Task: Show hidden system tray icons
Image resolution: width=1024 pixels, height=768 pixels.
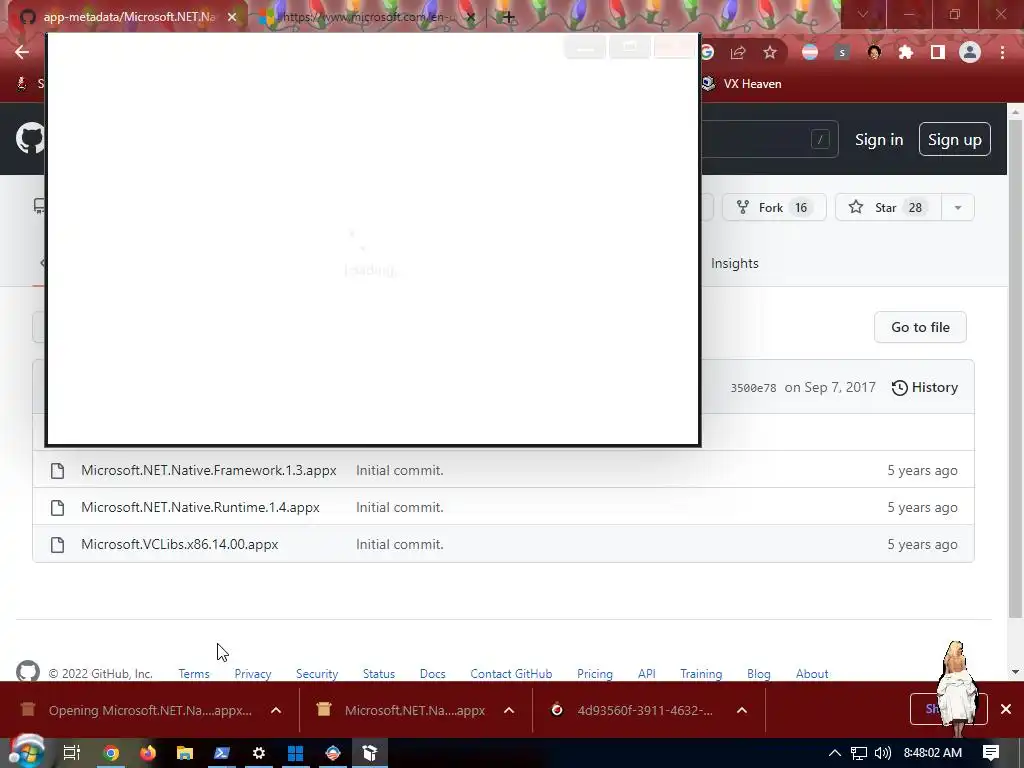Action: click(x=834, y=753)
